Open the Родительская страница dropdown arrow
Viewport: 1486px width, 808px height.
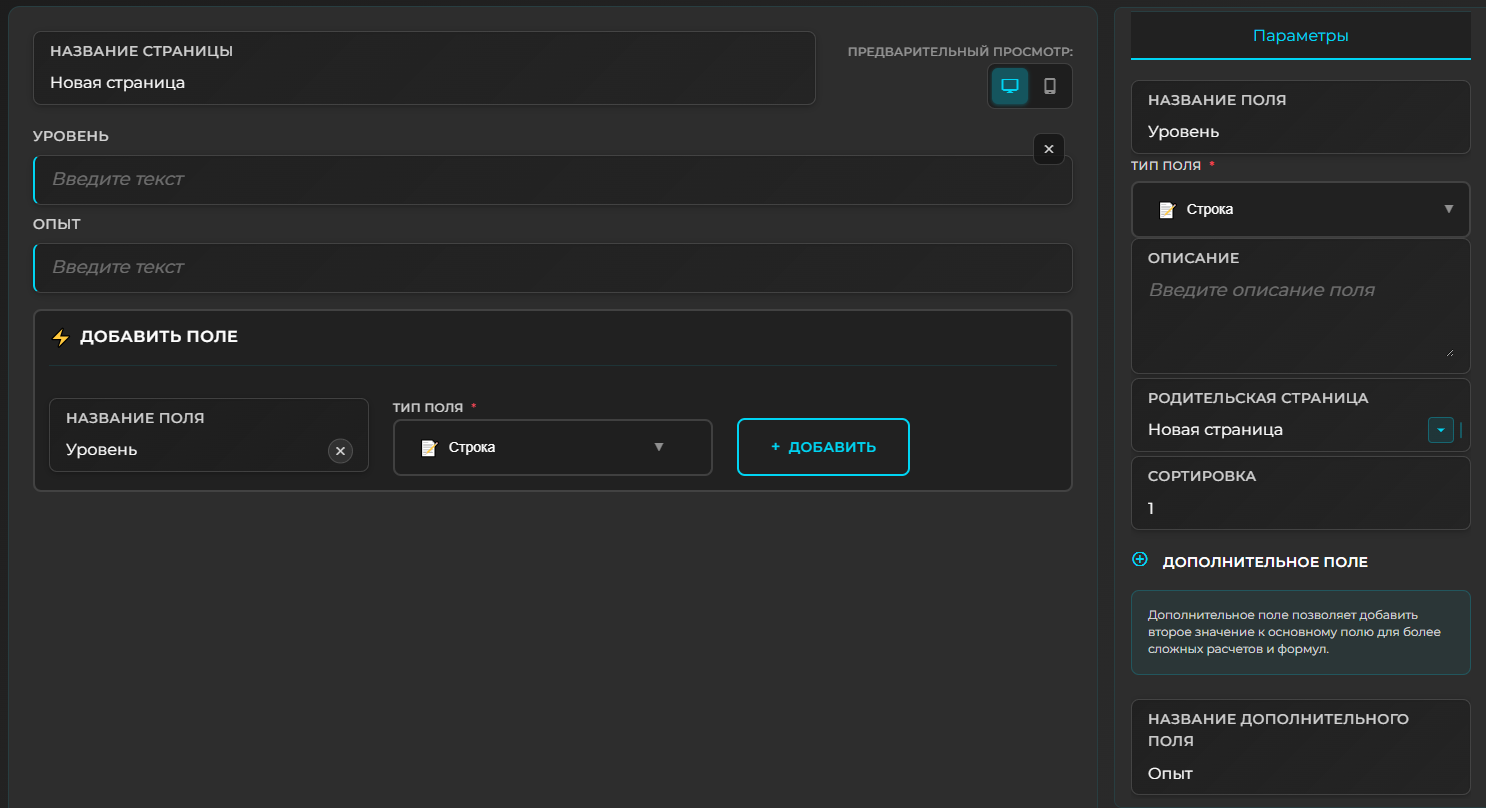[1440, 430]
